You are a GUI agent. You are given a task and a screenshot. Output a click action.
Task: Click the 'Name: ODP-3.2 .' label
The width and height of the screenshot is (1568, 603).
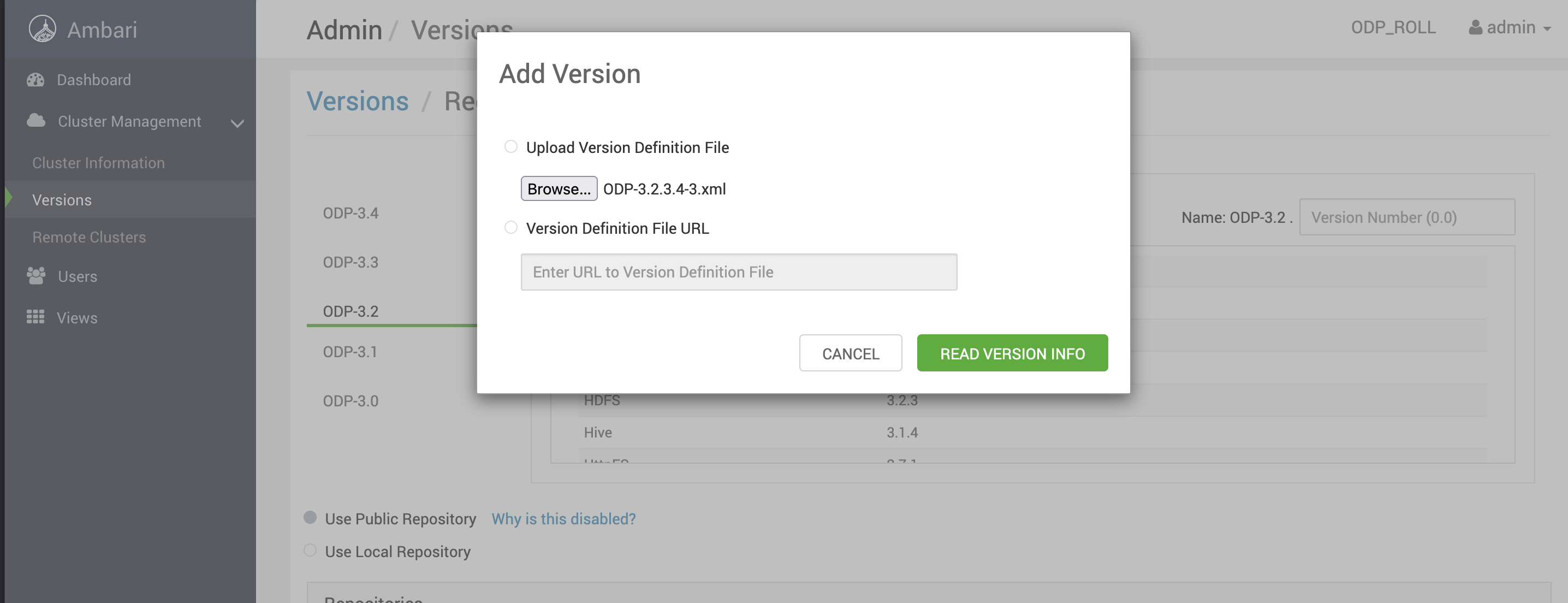(x=1237, y=217)
